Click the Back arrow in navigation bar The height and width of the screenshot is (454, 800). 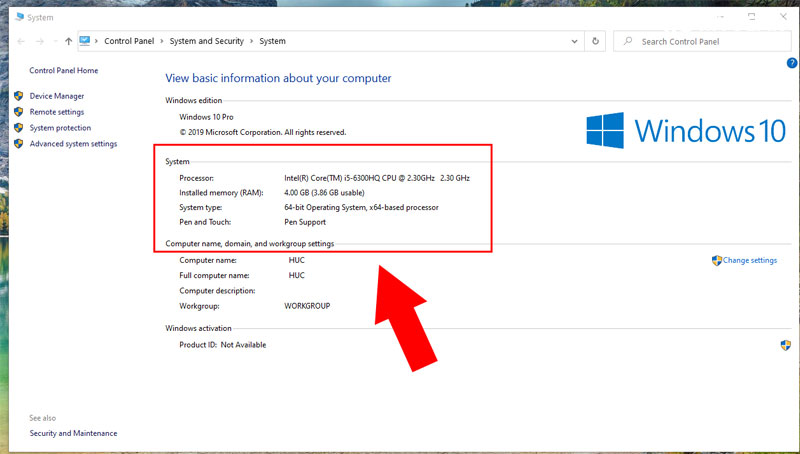(x=21, y=41)
